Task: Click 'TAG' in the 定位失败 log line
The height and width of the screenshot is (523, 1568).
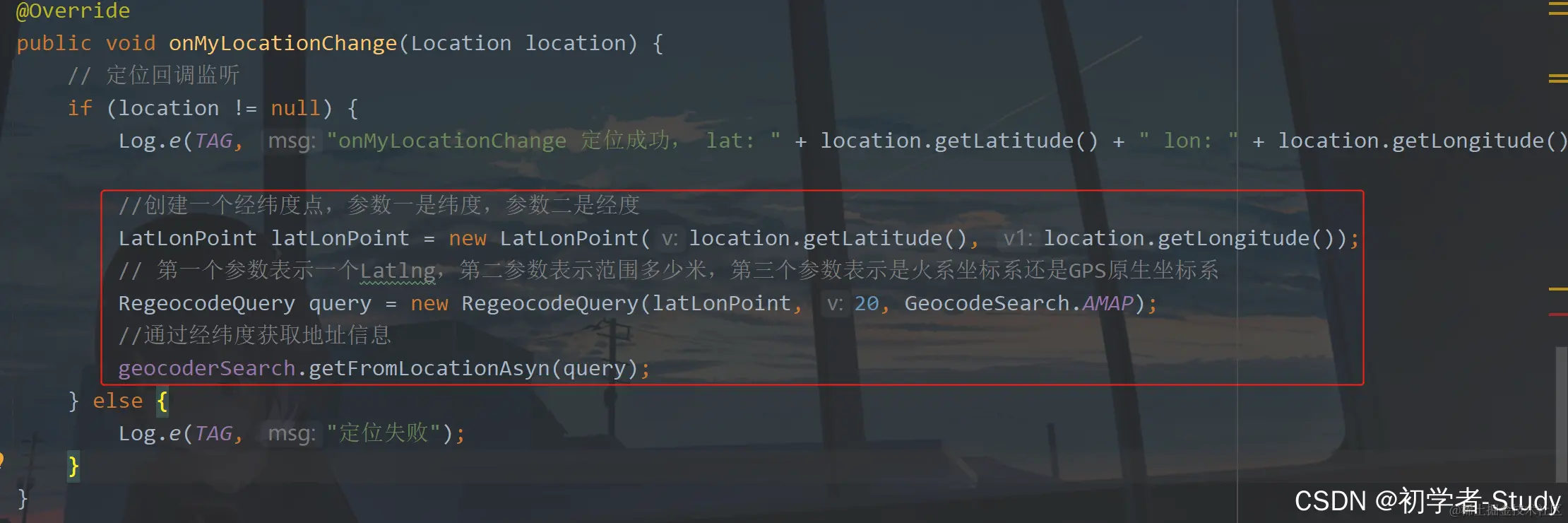Action: point(213,433)
